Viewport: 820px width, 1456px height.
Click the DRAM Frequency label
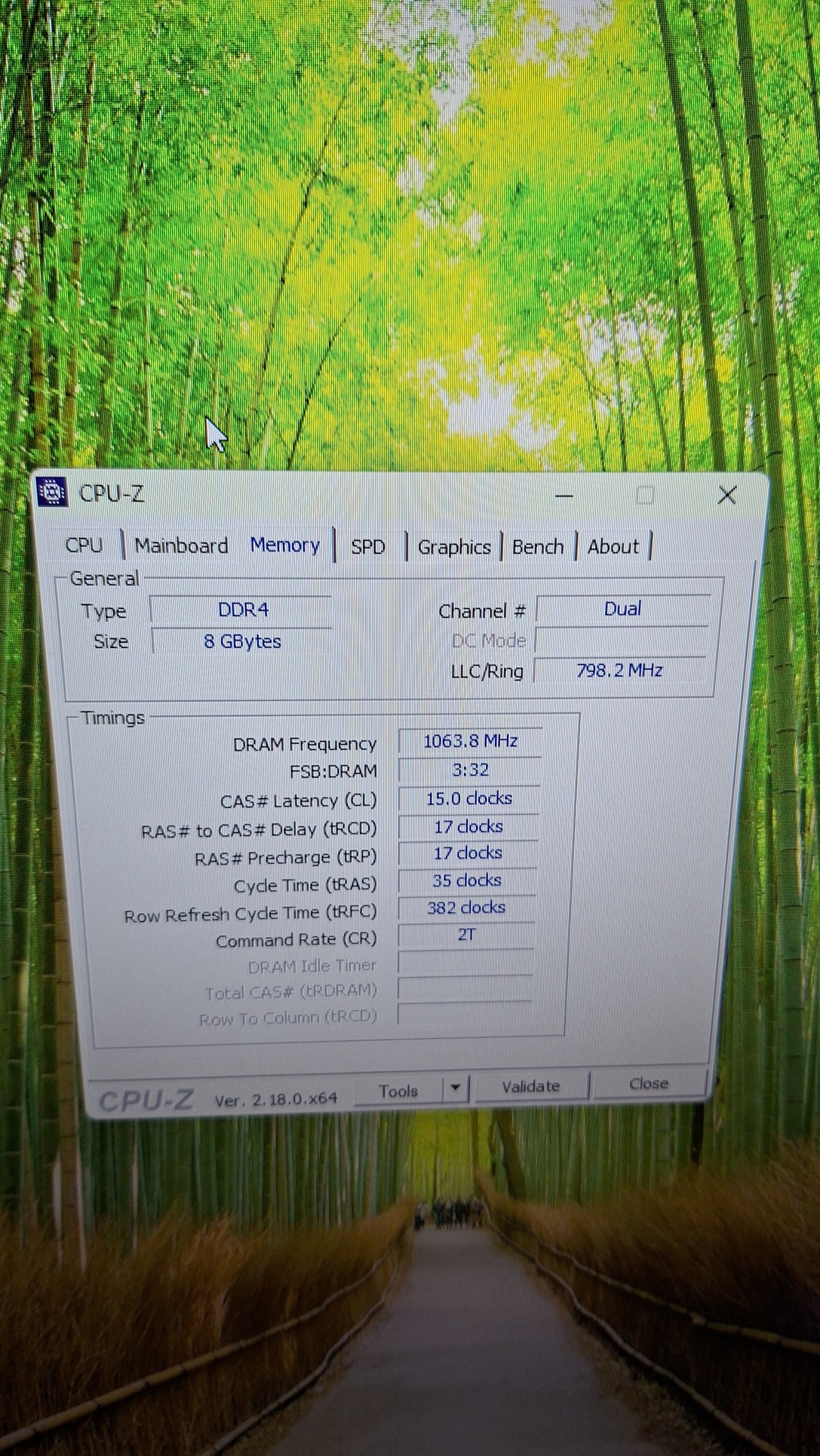click(304, 745)
